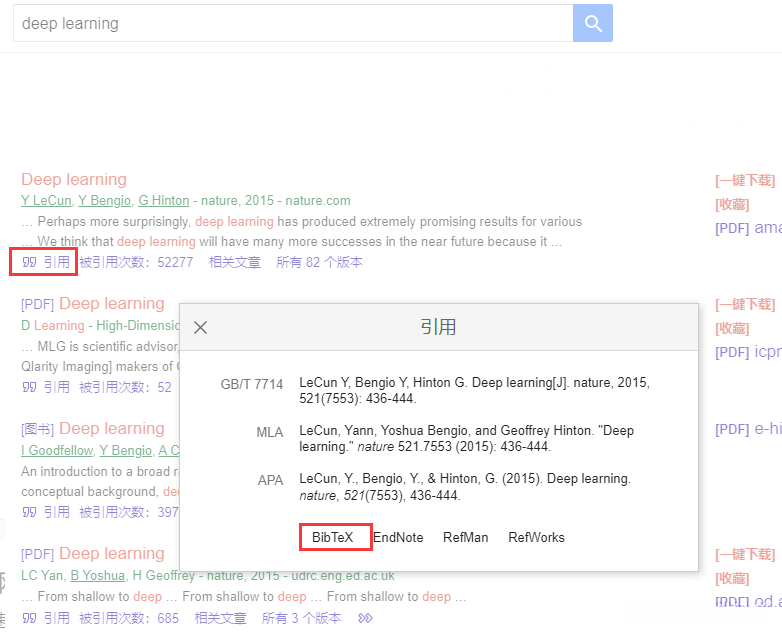
Task: View 被引用次数: 52 for second result
Action: click(x=125, y=387)
